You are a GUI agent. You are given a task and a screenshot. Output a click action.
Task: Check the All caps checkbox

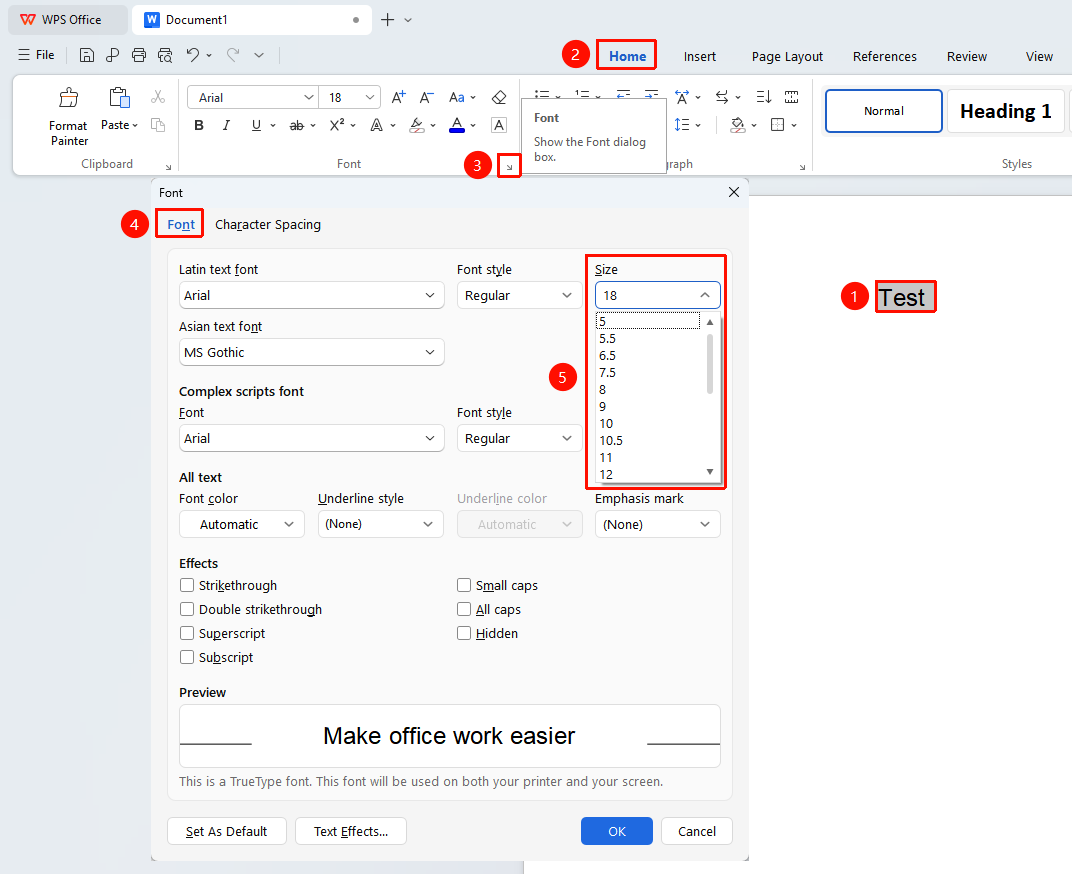coord(464,609)
